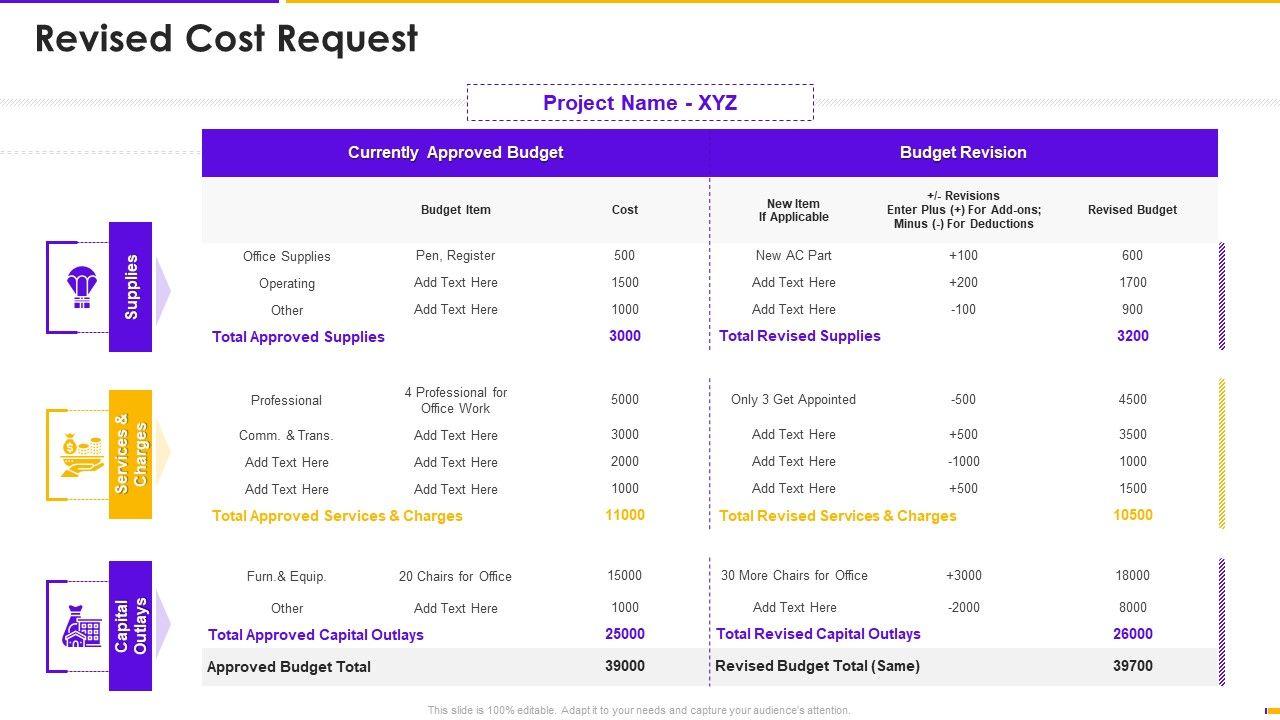Click Total Revised Services & Charges label

pyautogui.click(x=837, y=516)
